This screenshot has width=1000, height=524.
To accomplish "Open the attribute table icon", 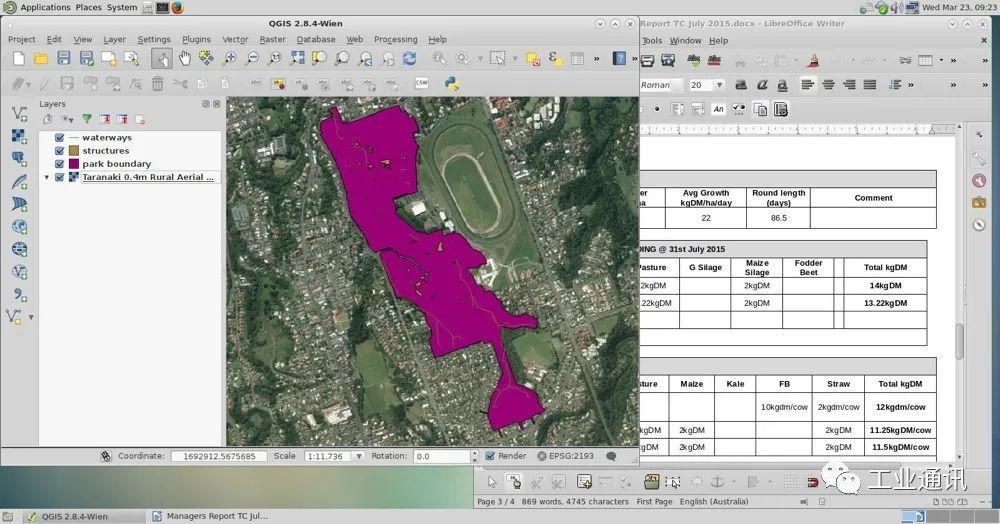I will 577,59.
